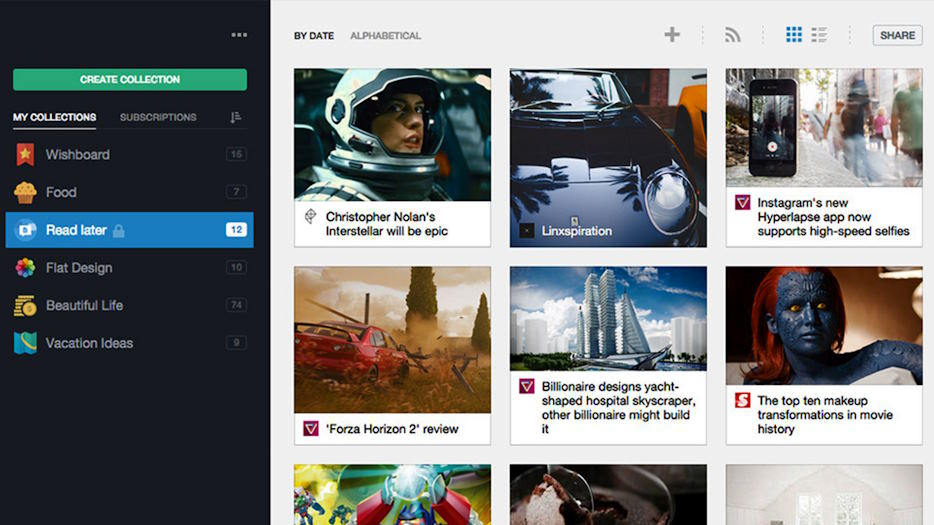Click source icon on Interstellar card
This screenshot has width=934, height=525.
point(310,216)
